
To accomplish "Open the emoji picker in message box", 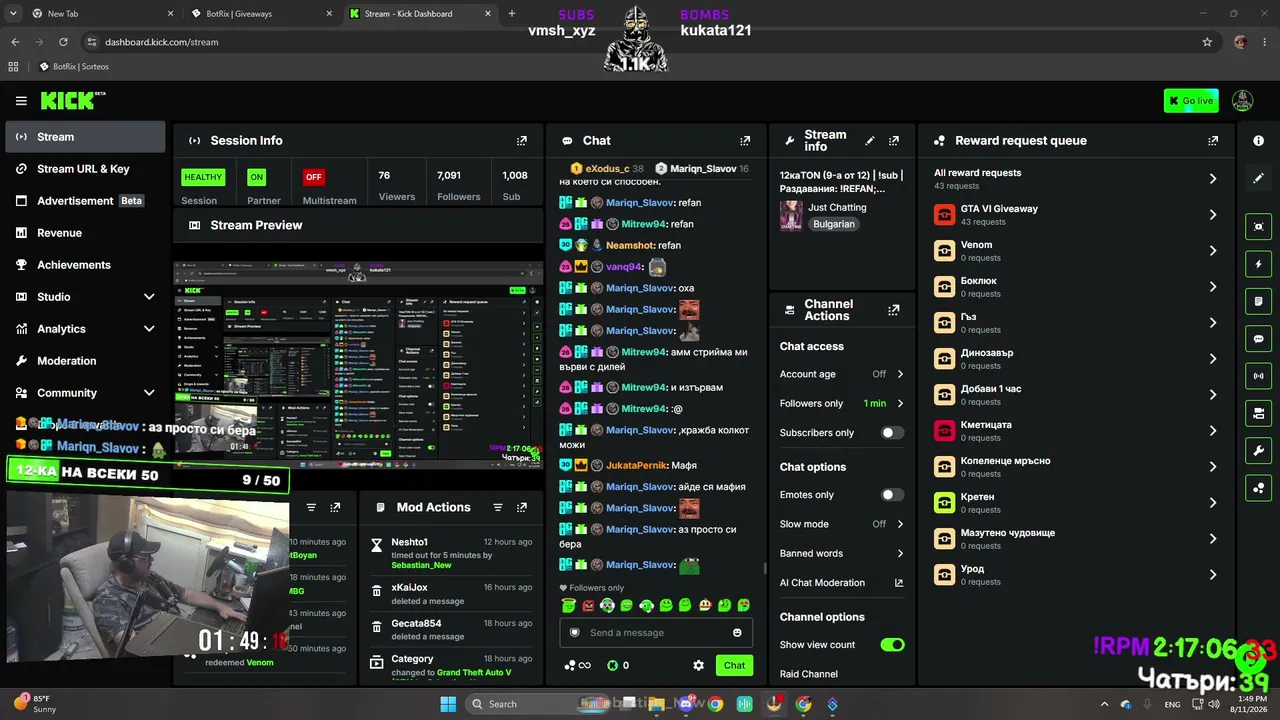I will pyautogui.click(x=737, y=633).
